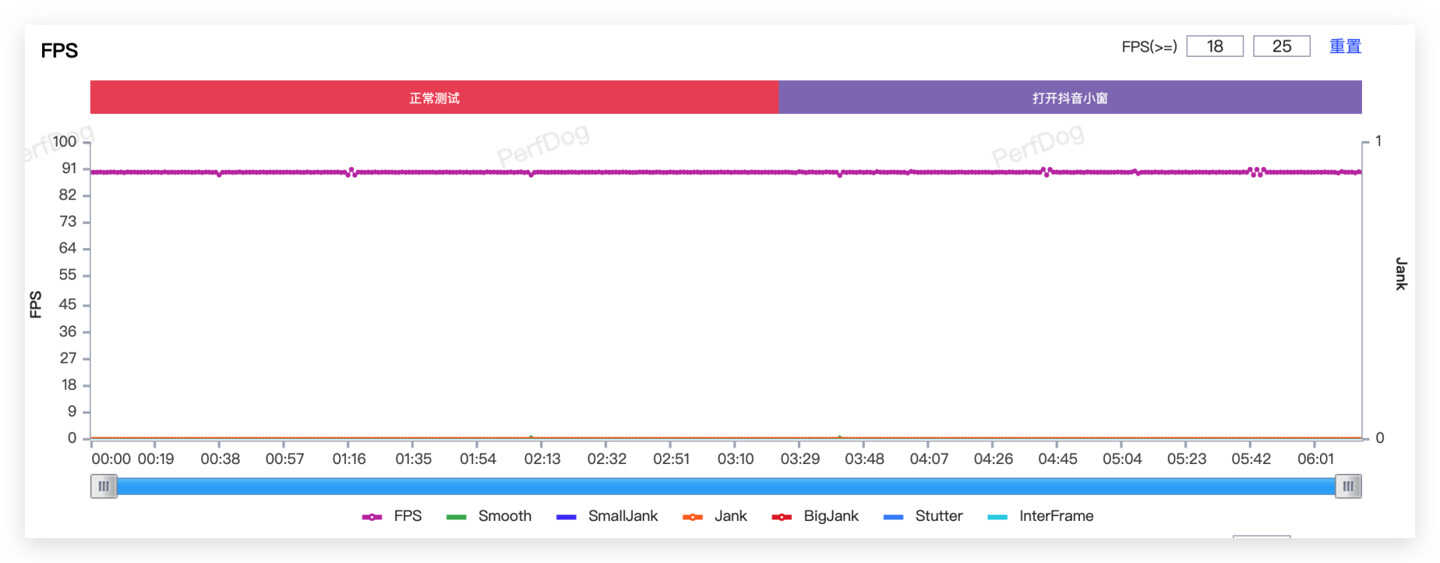
Task: Click the first FPS threshold field showing 18
Action: click(x=1215, y=46)
